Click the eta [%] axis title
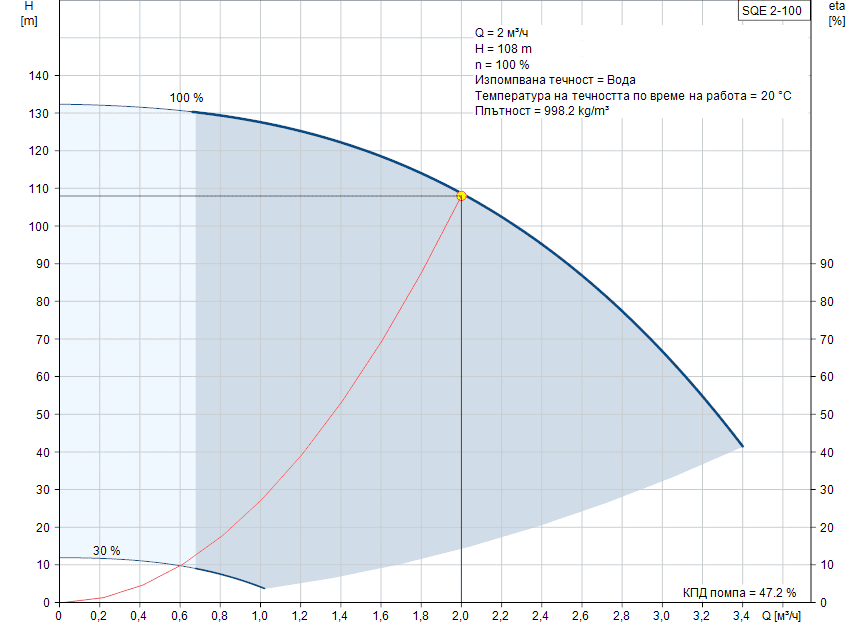864x625 pixels. [x=836, y=14]
